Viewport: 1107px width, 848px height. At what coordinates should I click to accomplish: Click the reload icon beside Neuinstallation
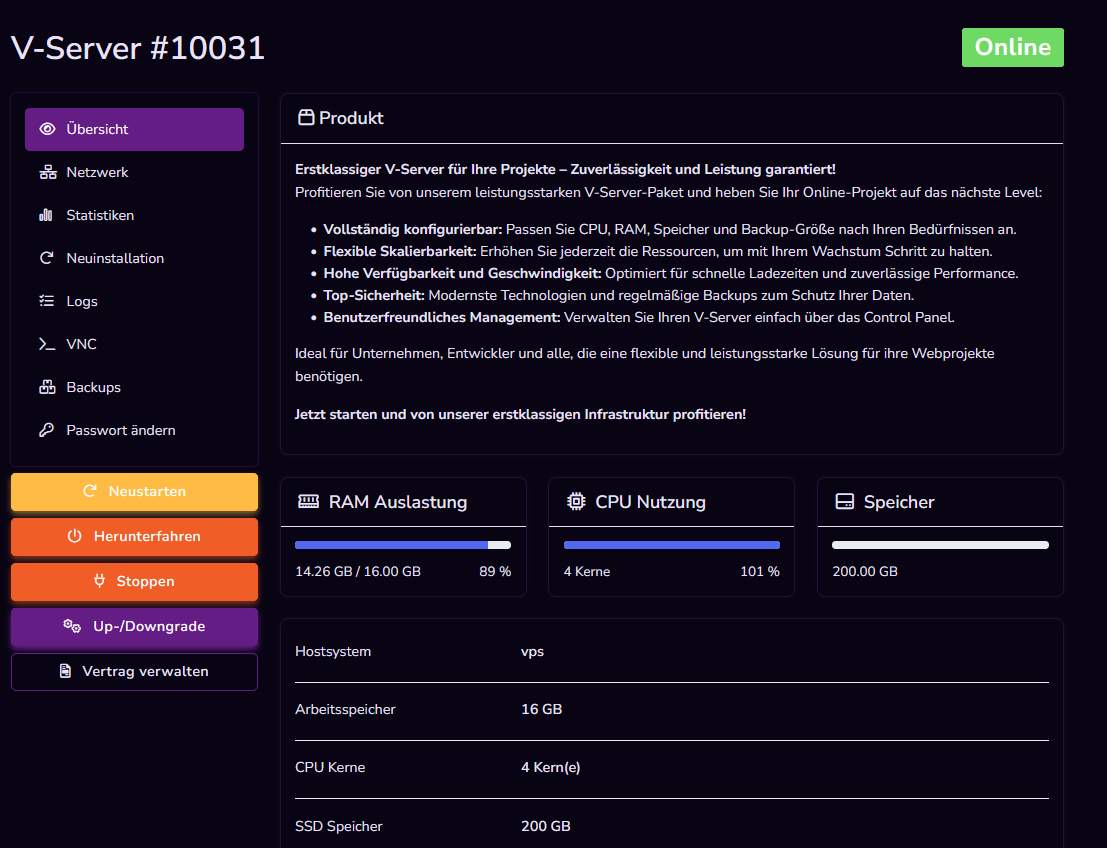coord(47,258)
